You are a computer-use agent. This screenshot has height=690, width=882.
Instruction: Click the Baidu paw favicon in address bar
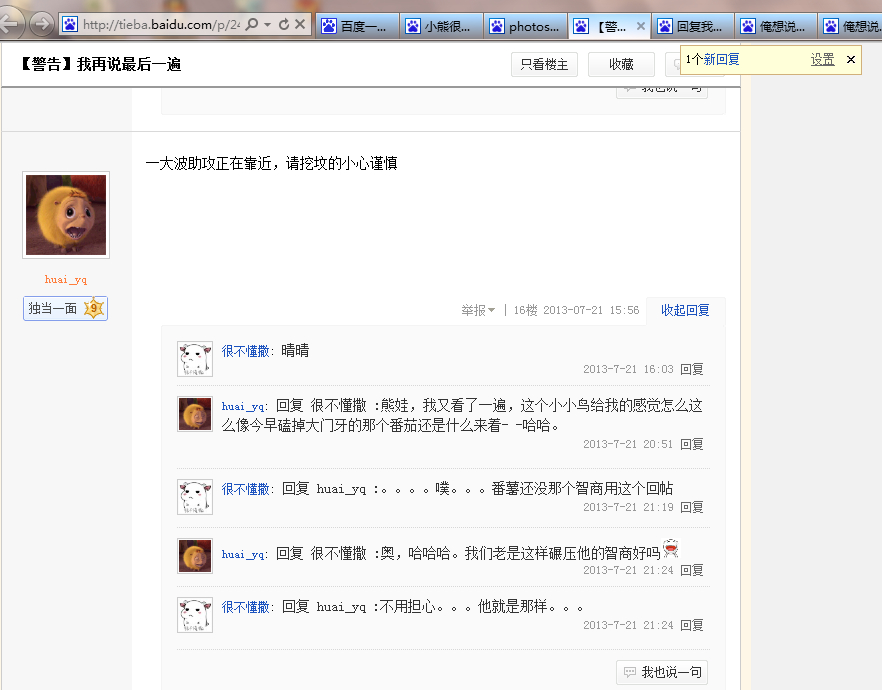point(70,24)
